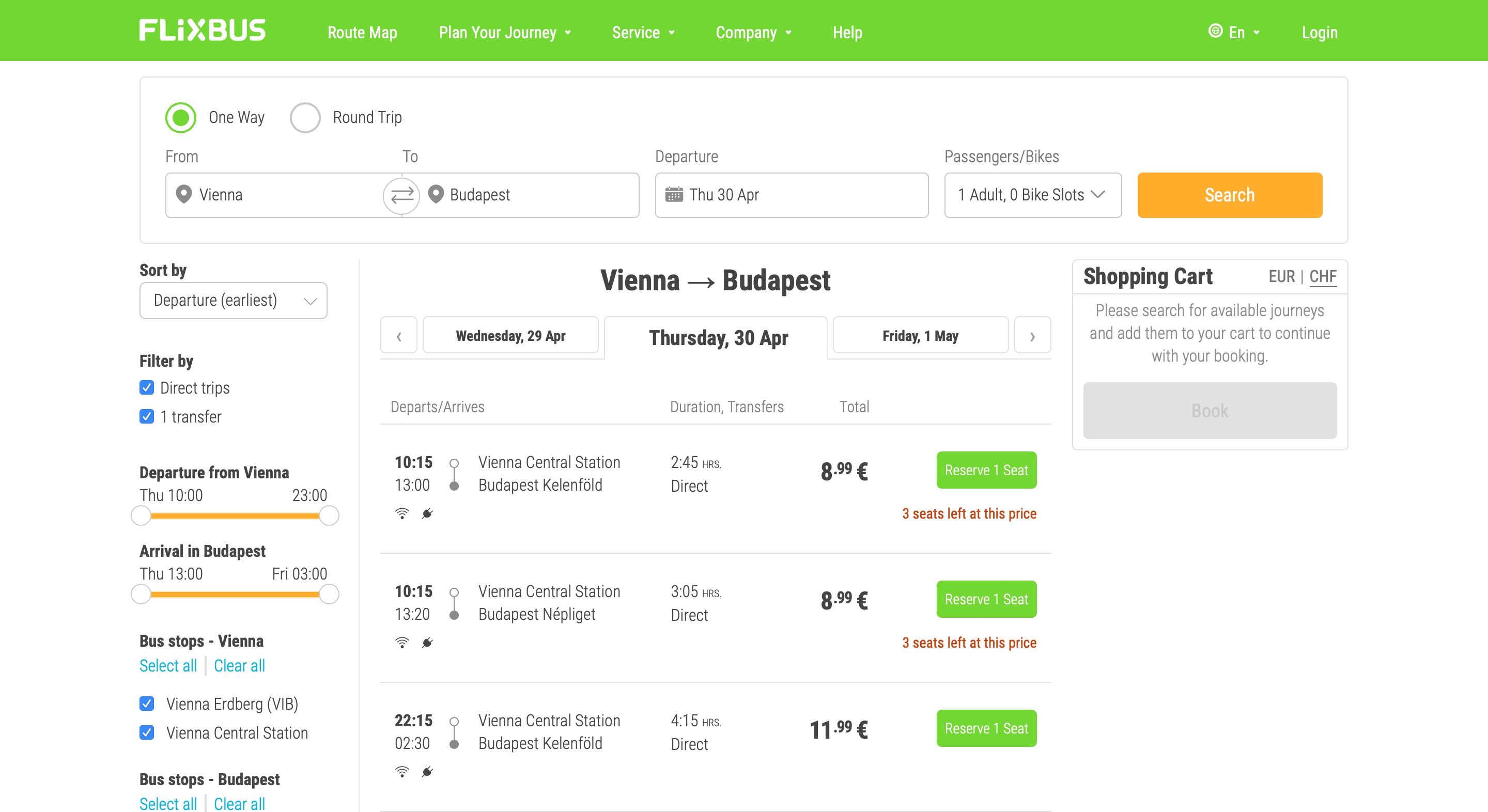The width and height of the screenshot is (1488, 812).
Task: Reserve seat on 22:15 trip
Action: 987,728
